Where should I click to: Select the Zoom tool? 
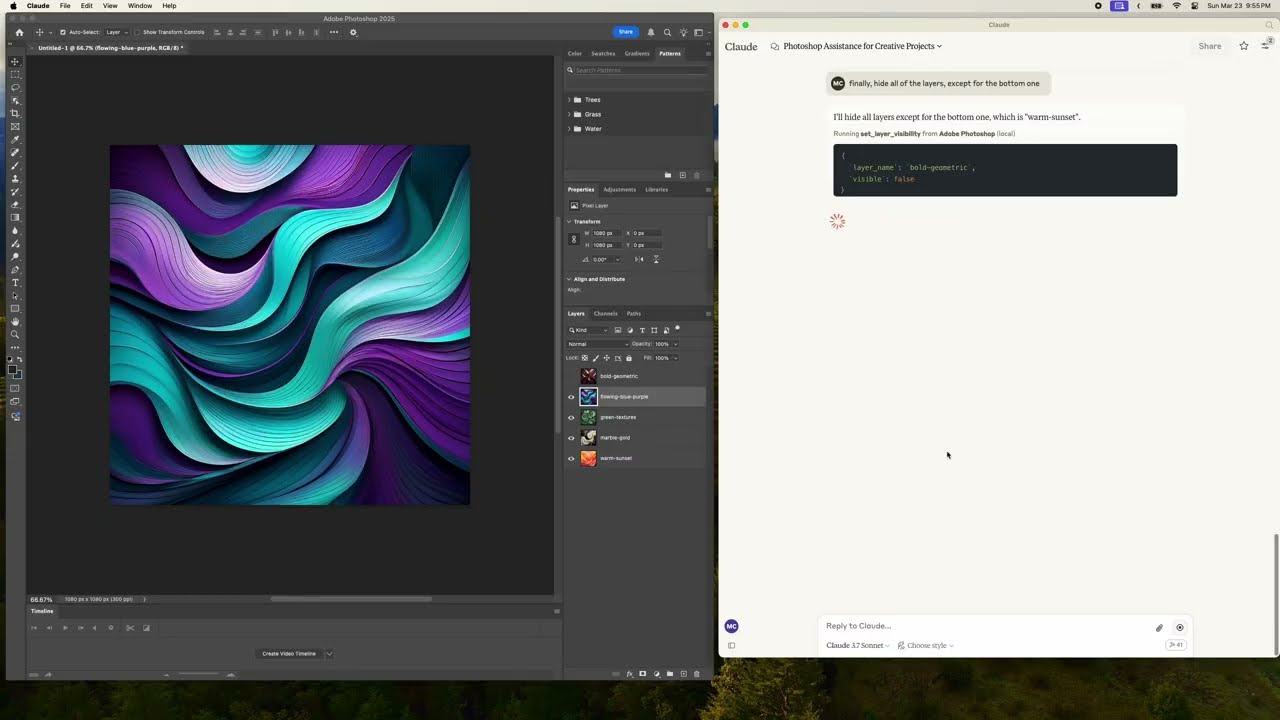tap(15, 335)
